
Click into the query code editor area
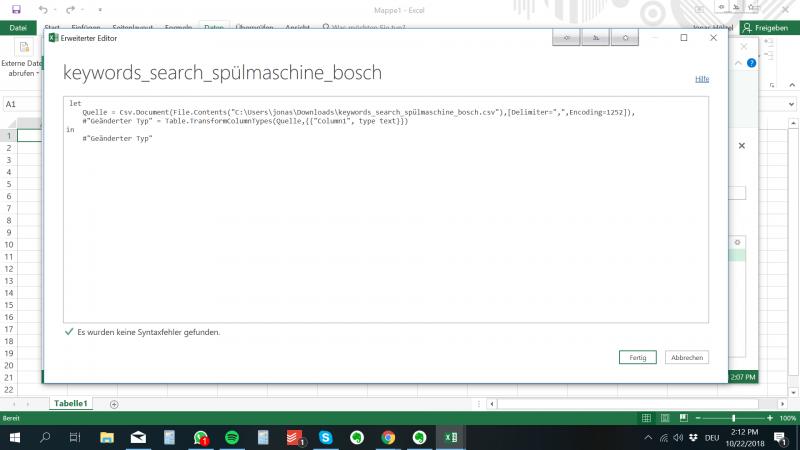click(386, 209)
